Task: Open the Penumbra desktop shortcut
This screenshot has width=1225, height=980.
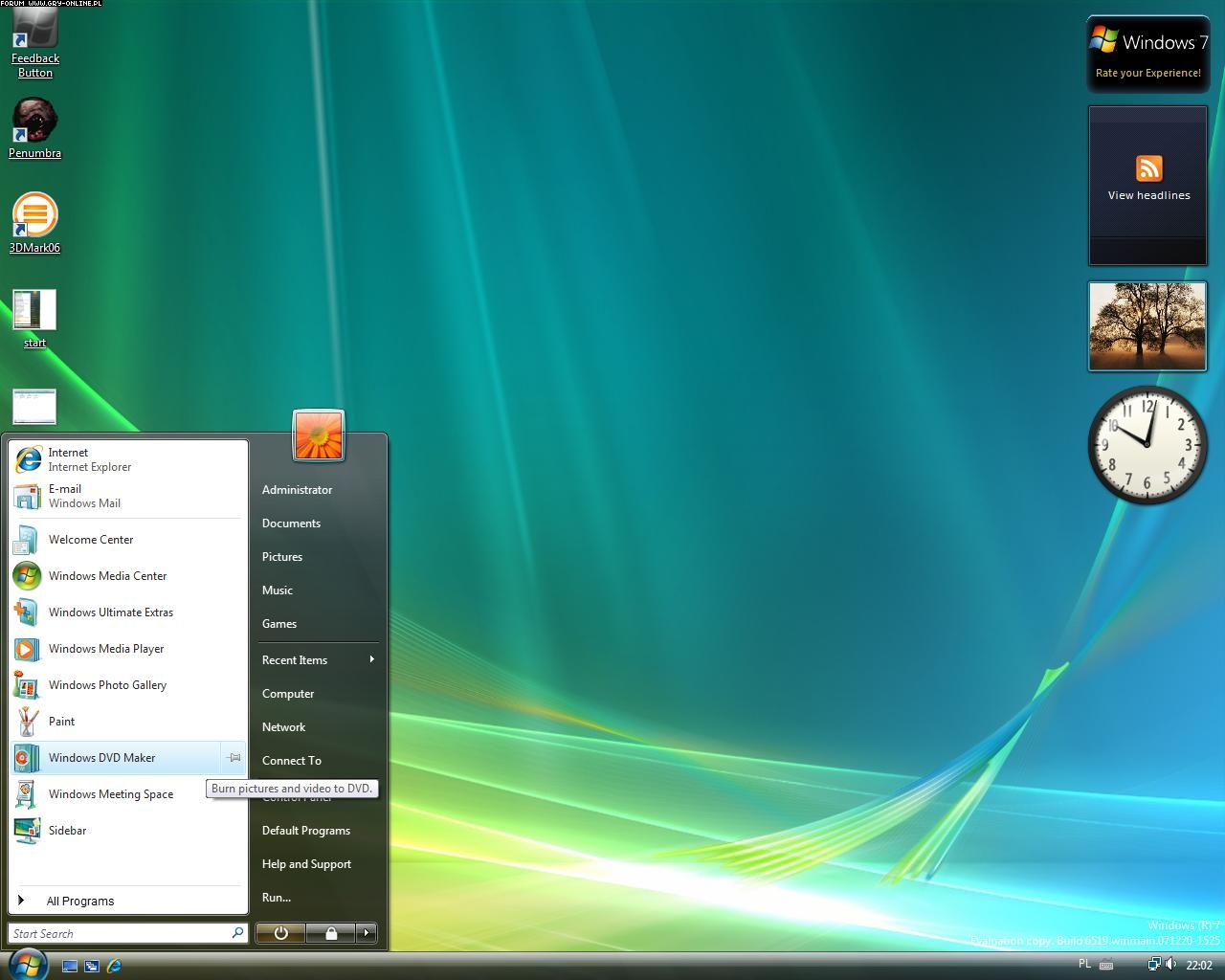Action: coord(34,126)
